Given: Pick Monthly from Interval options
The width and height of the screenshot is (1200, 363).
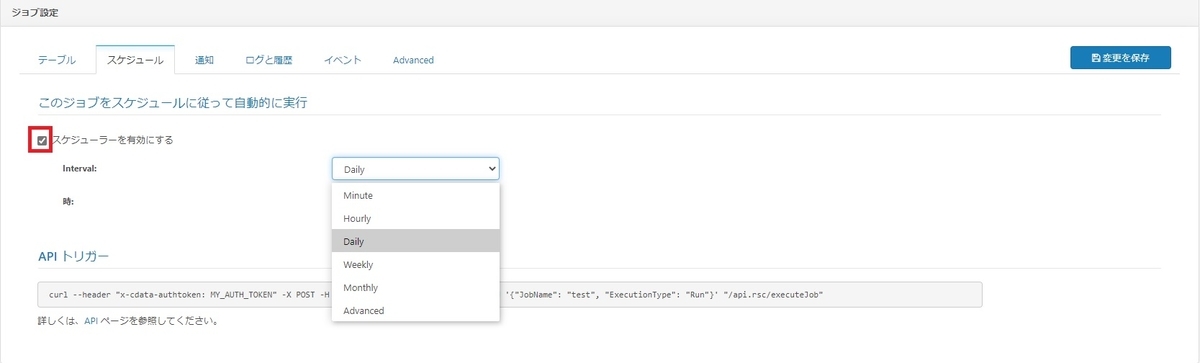Looking at the screenshot, I should [x=415, y=287].
